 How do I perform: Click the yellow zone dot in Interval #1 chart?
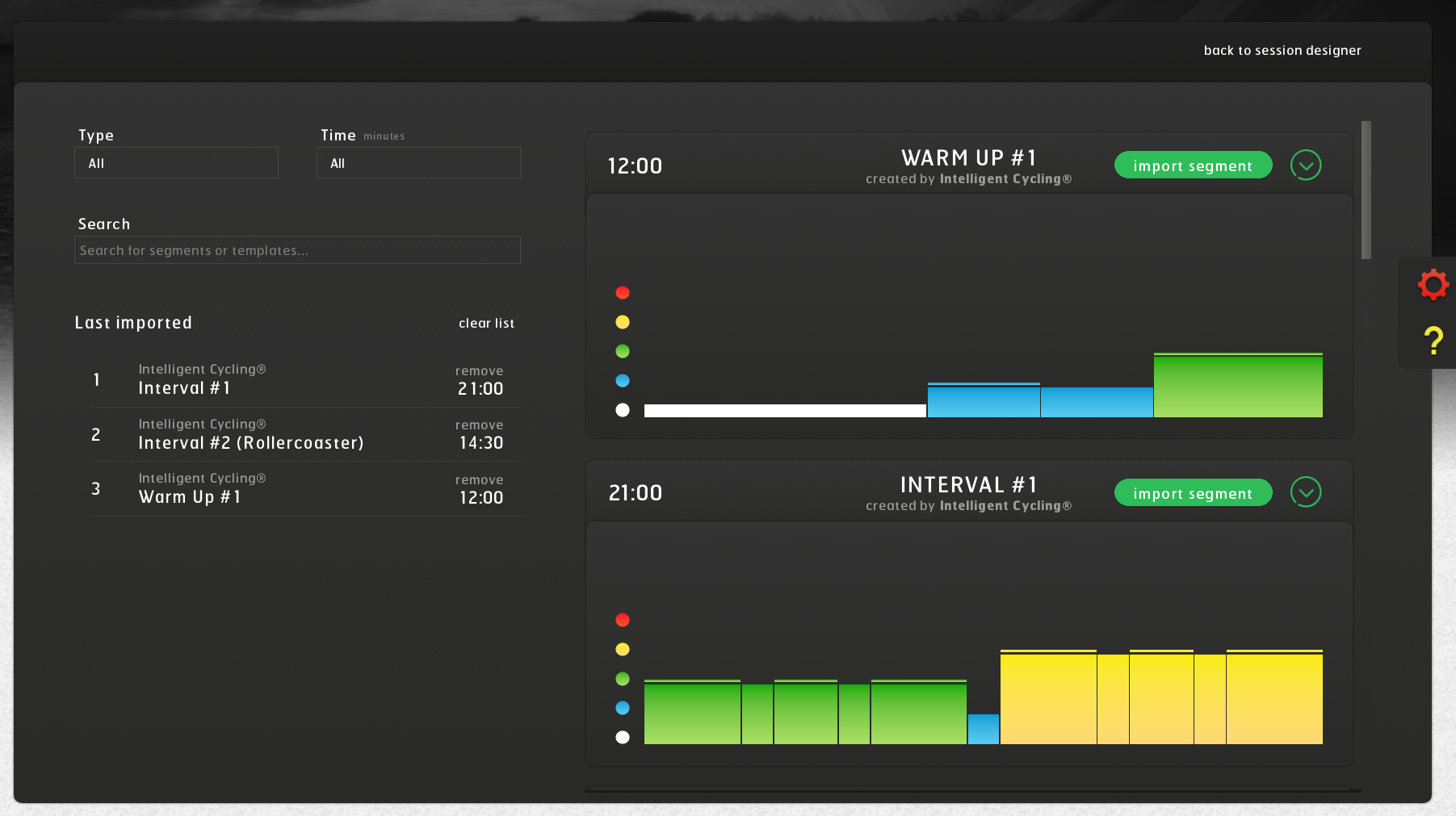[x=623, y=649]
